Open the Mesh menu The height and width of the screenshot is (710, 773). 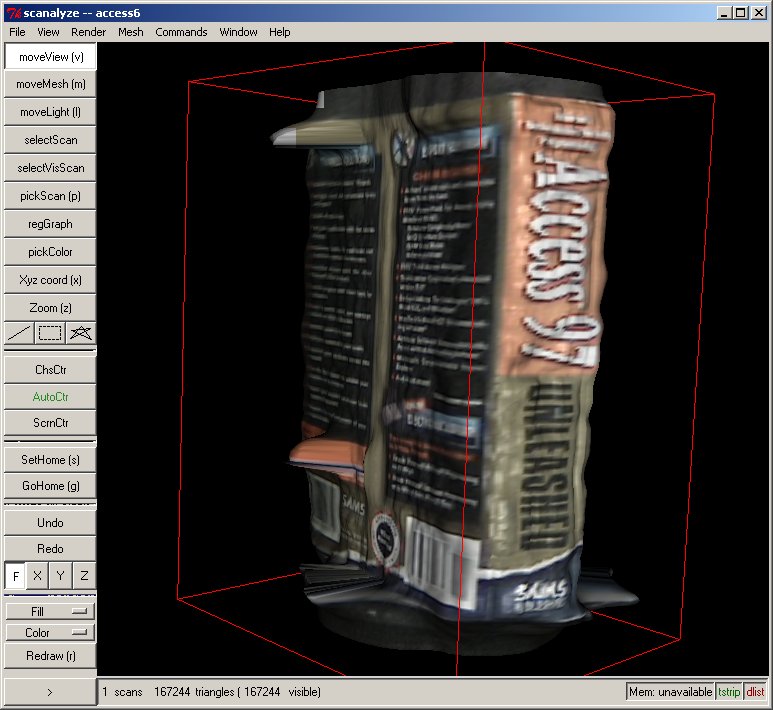pos(131,32)
